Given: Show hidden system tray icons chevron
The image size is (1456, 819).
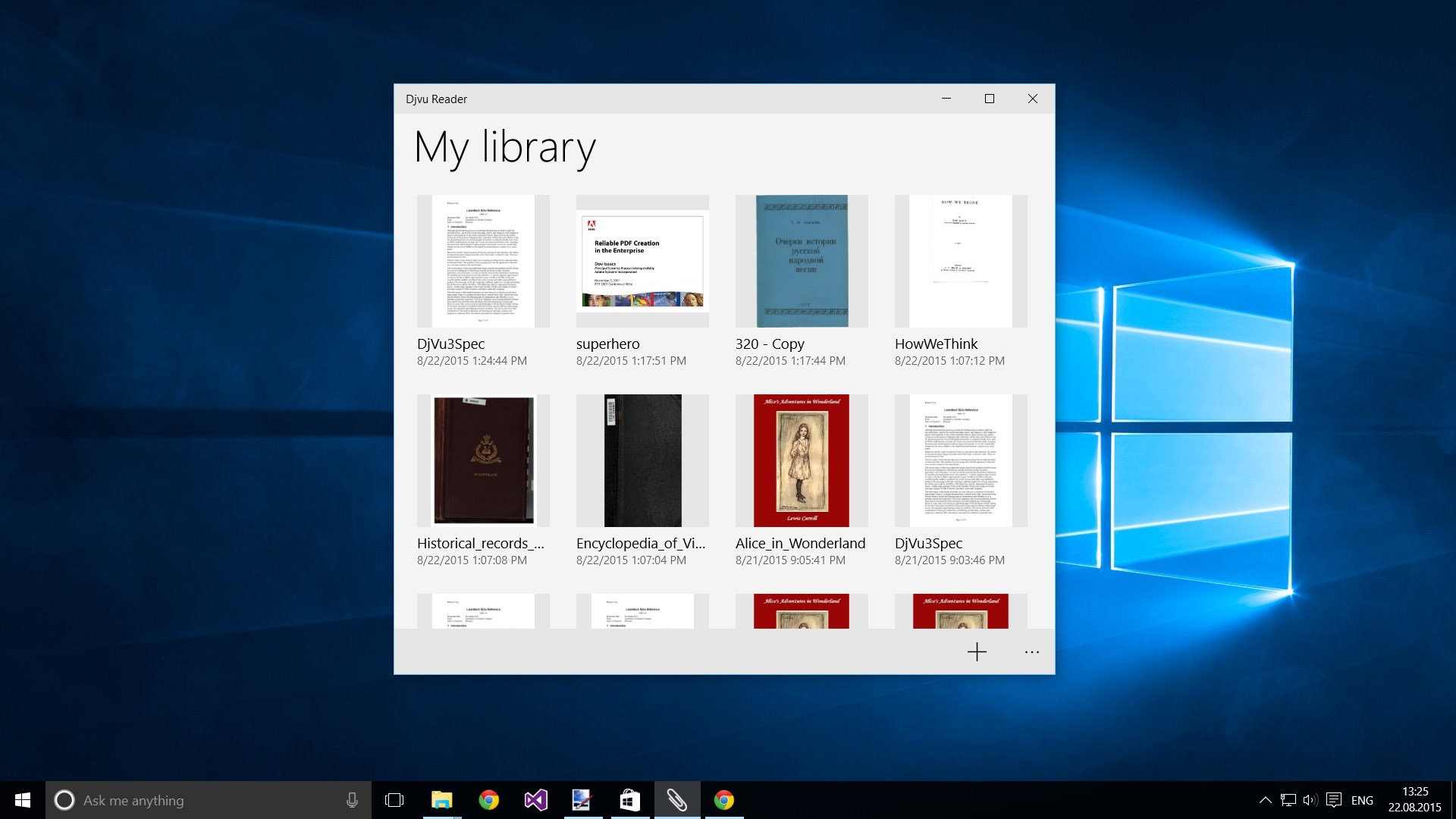Looking at the screenshot, I should point(1265,800).
